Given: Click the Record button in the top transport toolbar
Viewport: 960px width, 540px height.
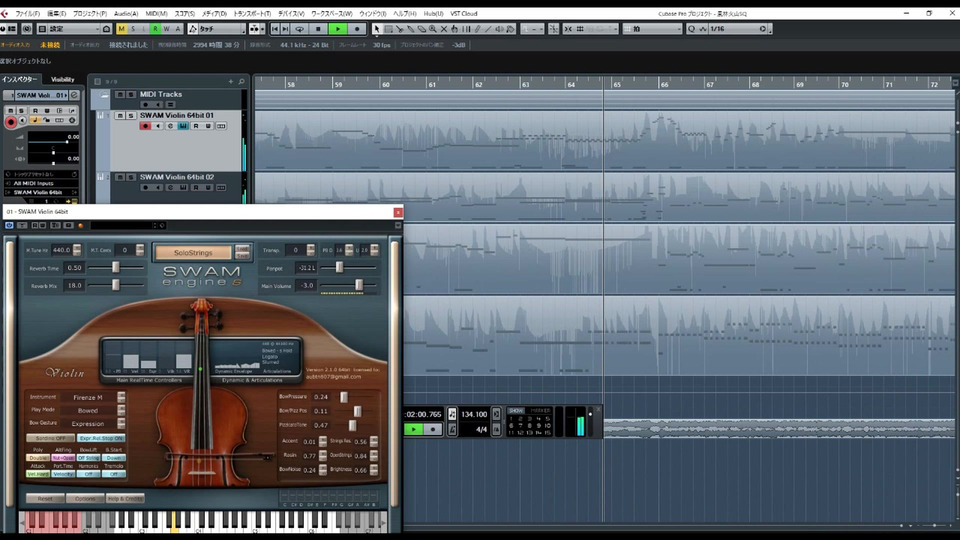Looking at the screenshot, I should [357, 29].
